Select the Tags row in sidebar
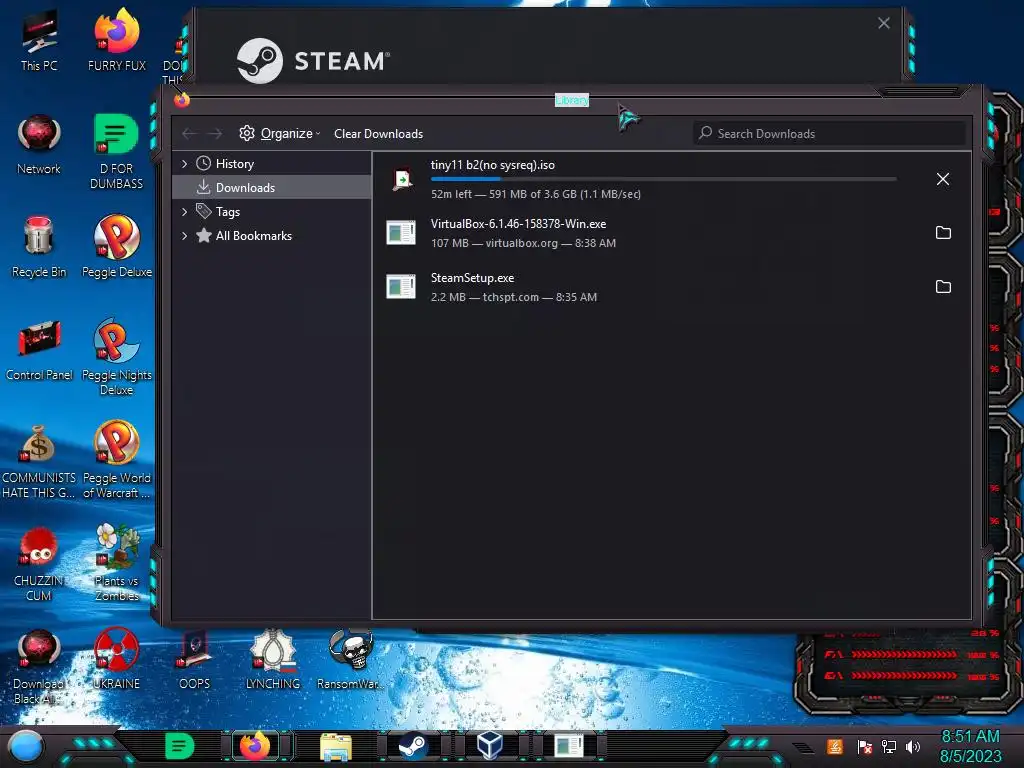The height and width of the screenshot is (768, 1024). (272, 212)
